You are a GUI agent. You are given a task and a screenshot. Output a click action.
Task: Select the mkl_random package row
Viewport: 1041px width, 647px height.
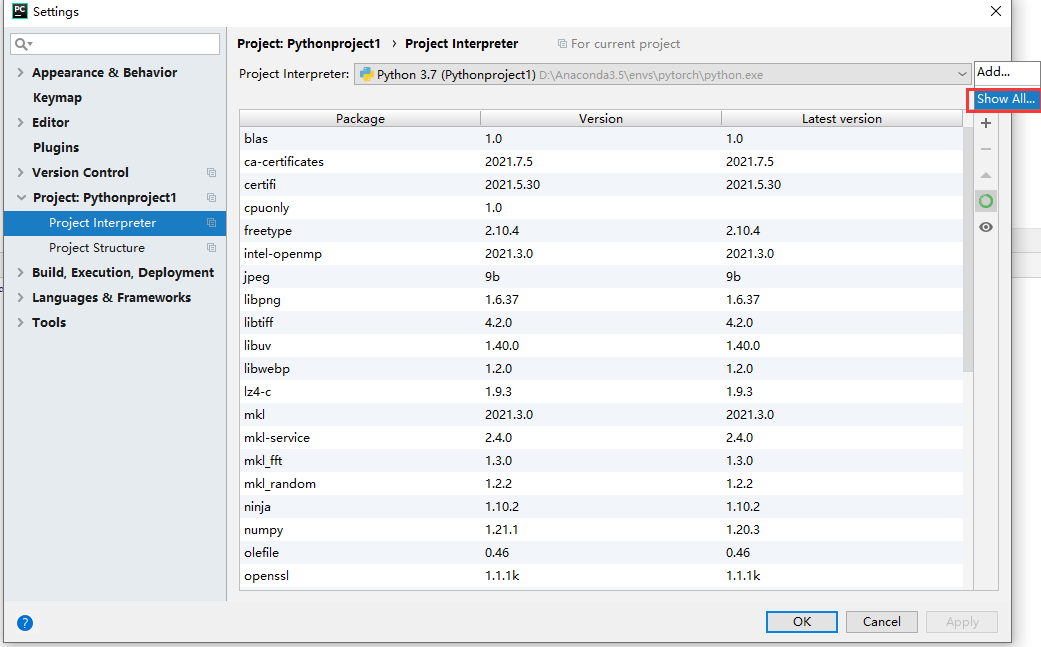(x=601, y=484)
